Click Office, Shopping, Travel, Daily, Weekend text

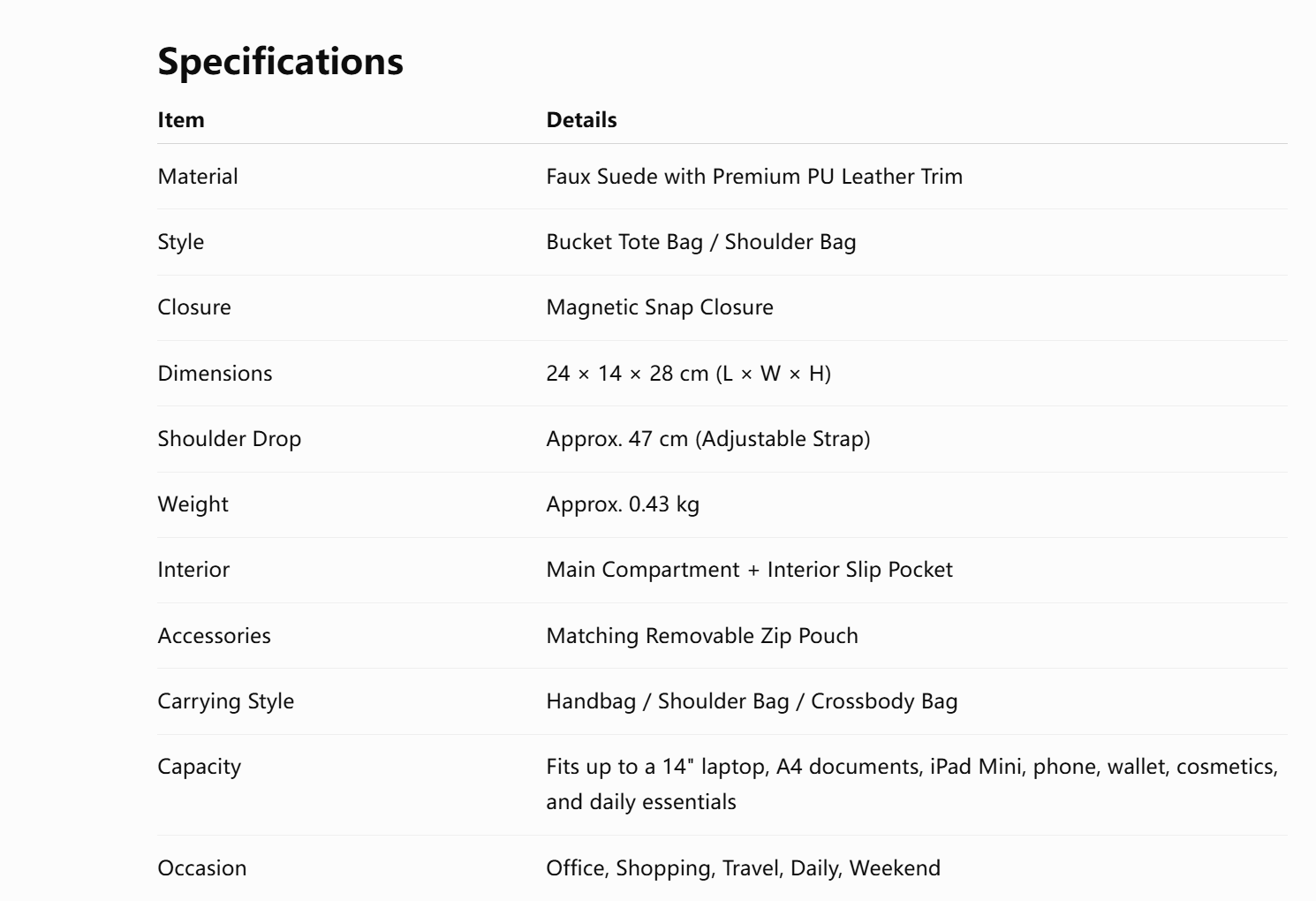click(743, 868)
